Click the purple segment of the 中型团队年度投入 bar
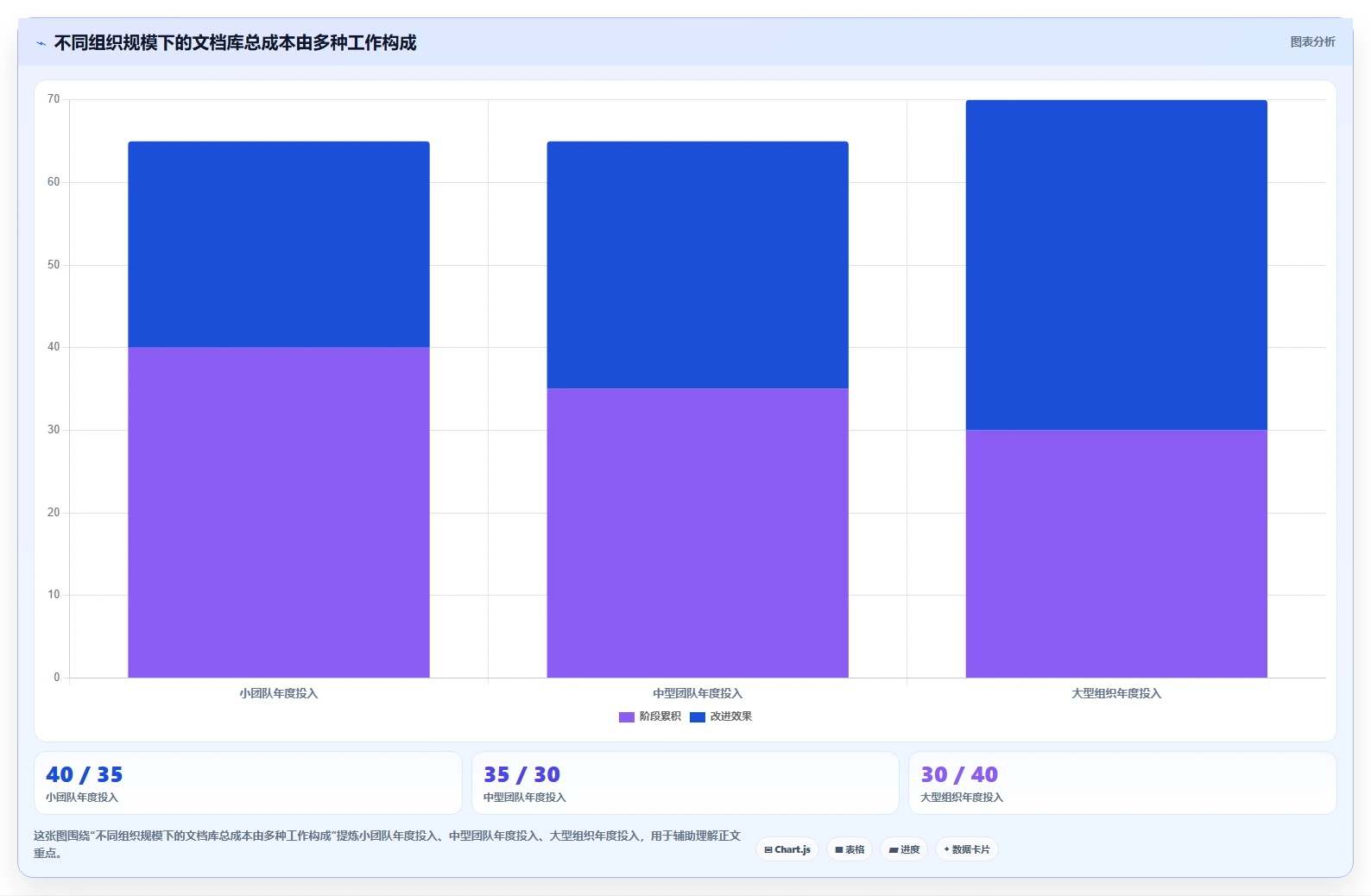This screenshot has height=896, width=1371. tap(698, 533)
